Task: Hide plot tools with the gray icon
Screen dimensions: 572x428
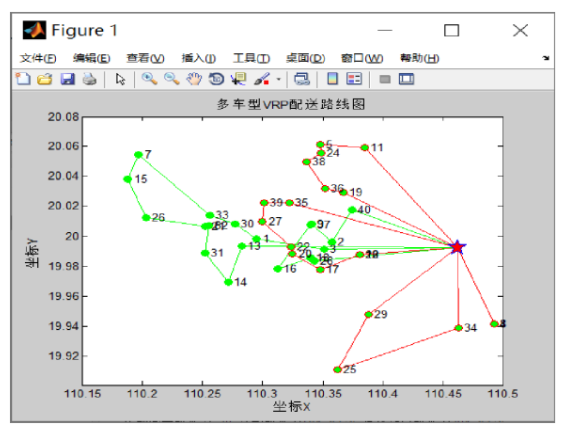Action: (x=385, y=79)
